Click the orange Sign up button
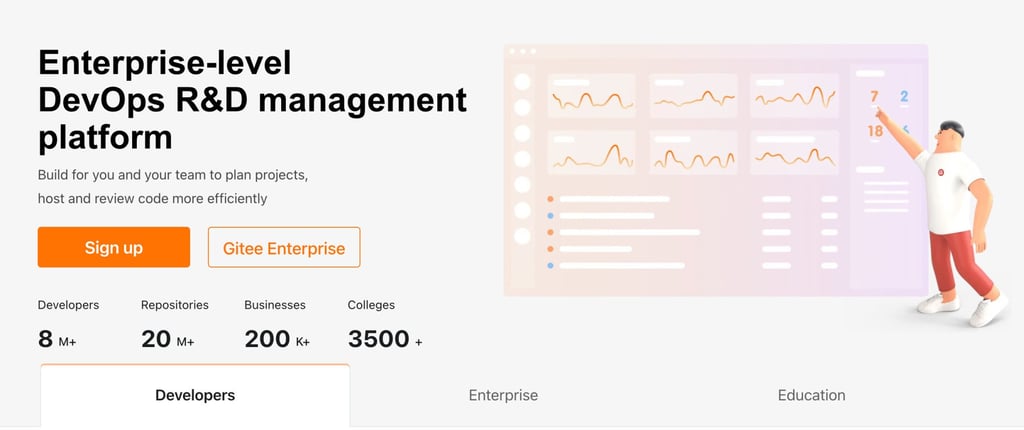The image size is (1024, 430). coord(113,247)
